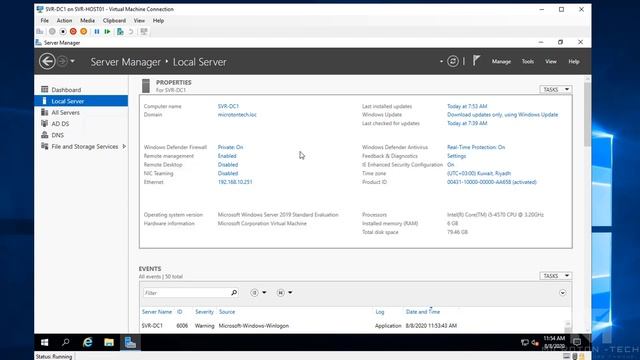640x360 pixels.
Task: Open the File menu in VM Connection
Action: point(44,20)
